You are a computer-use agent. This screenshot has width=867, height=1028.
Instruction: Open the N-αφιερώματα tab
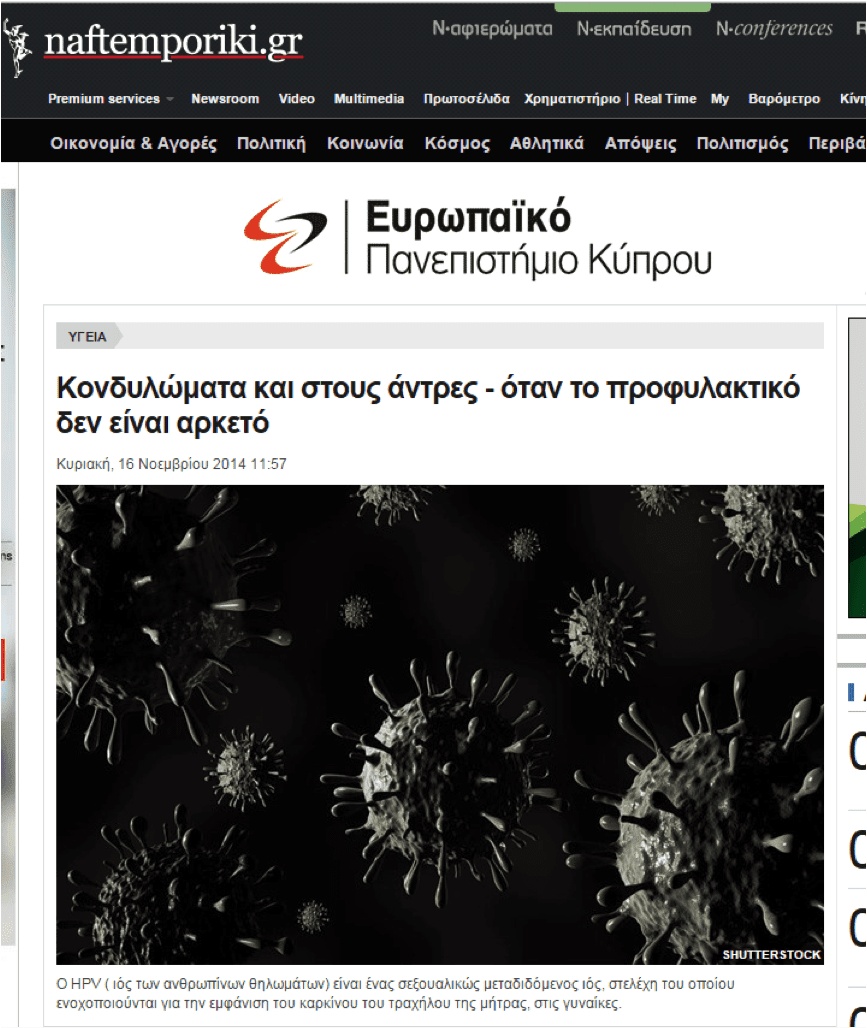[492, 29]
